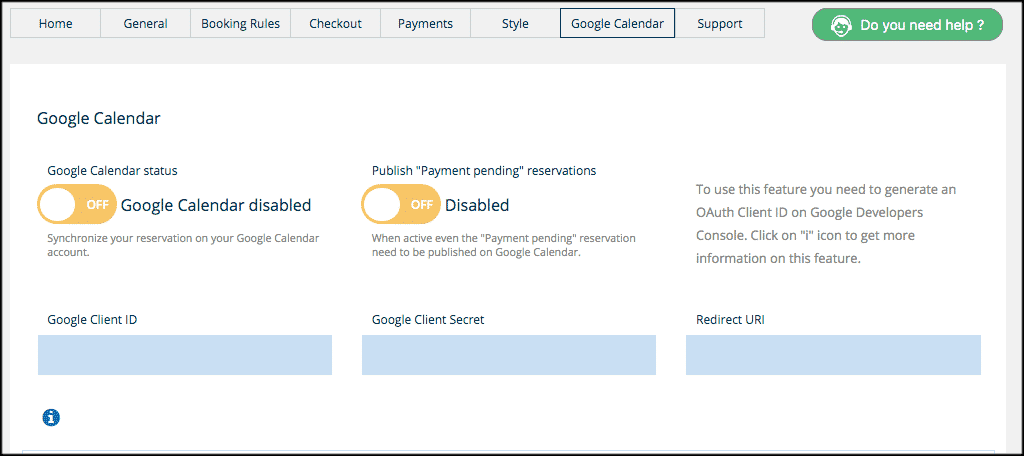This screenshot has height=456, width=1024.
Task: Click the "Google Client Secret" label
Action: coord(428,319)
